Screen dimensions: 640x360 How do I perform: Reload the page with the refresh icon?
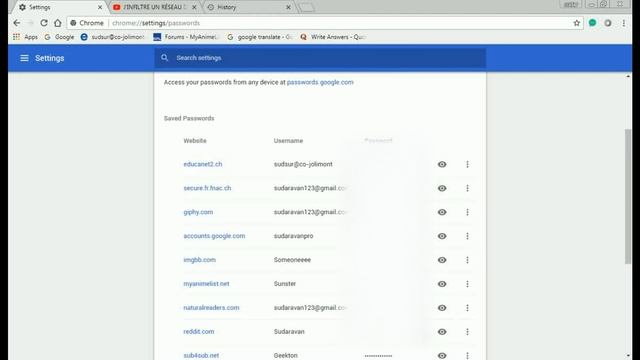(44, 23)
